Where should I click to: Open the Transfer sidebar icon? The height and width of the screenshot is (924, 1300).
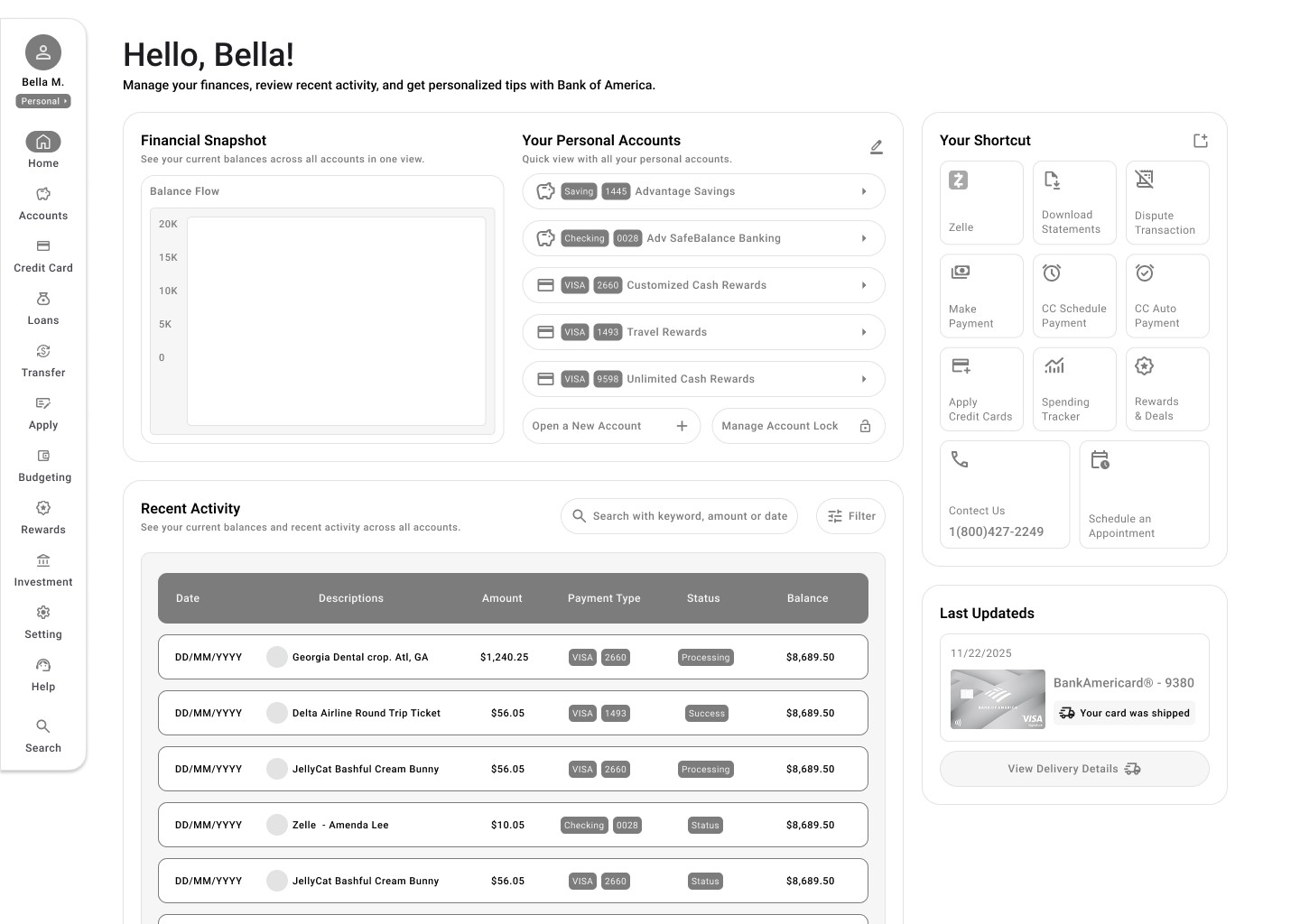(43, 351)
